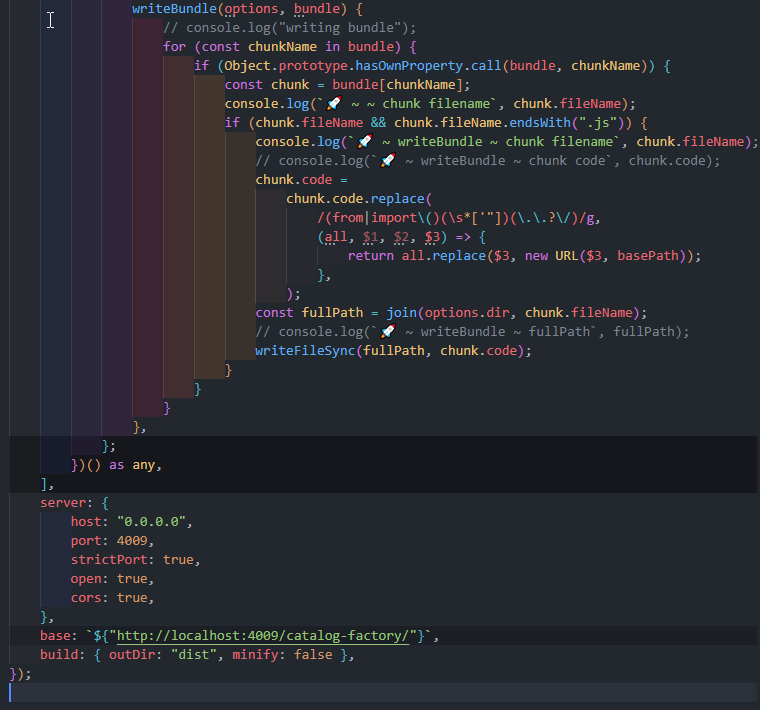760x710 pixels.
Task: Click the writeBundle method name
Action: point(174,9)
